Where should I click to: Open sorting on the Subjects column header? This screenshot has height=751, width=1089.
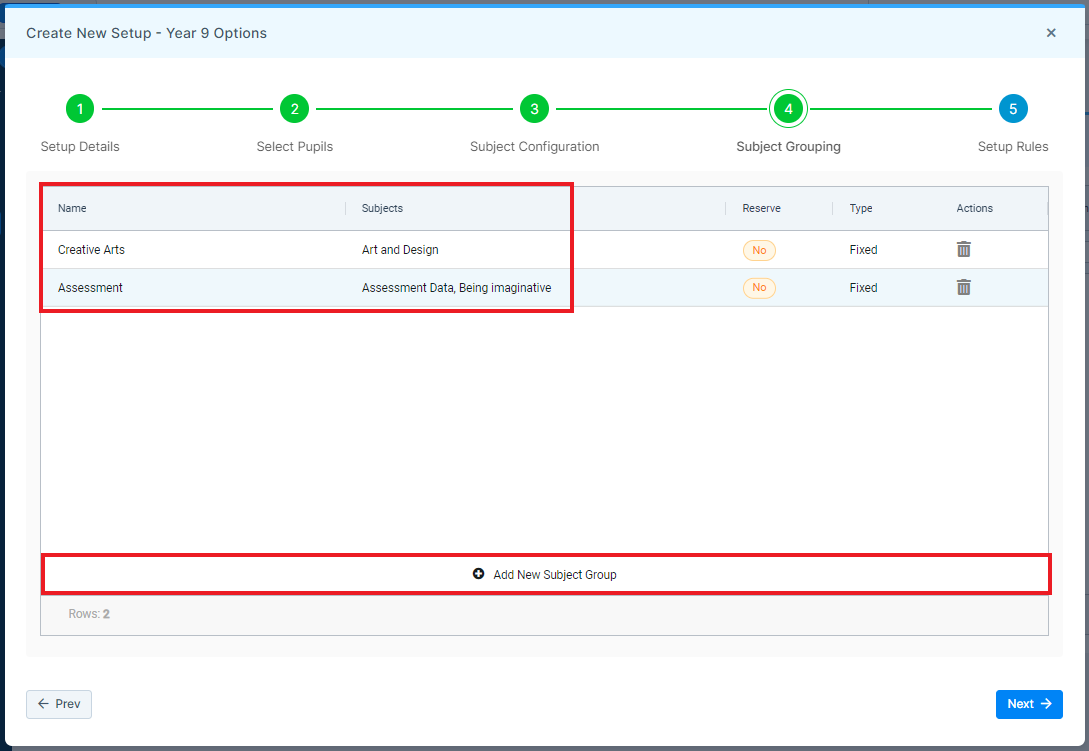[381, 208]
